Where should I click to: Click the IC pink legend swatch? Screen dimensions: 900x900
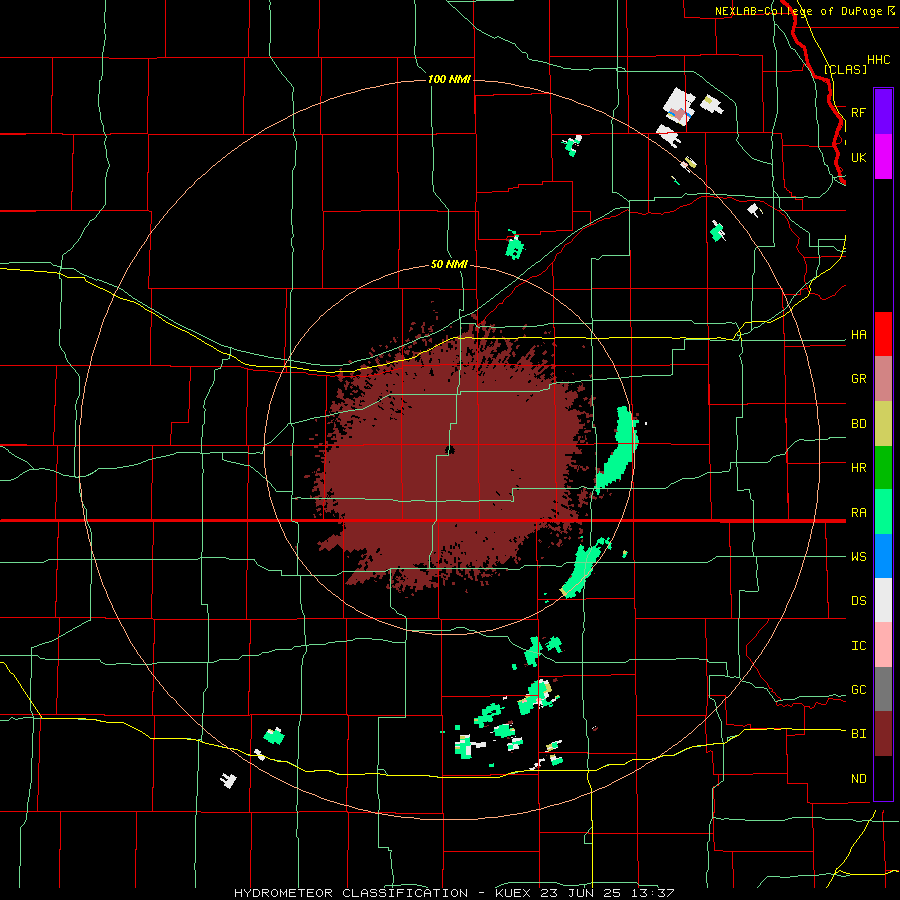883,645
